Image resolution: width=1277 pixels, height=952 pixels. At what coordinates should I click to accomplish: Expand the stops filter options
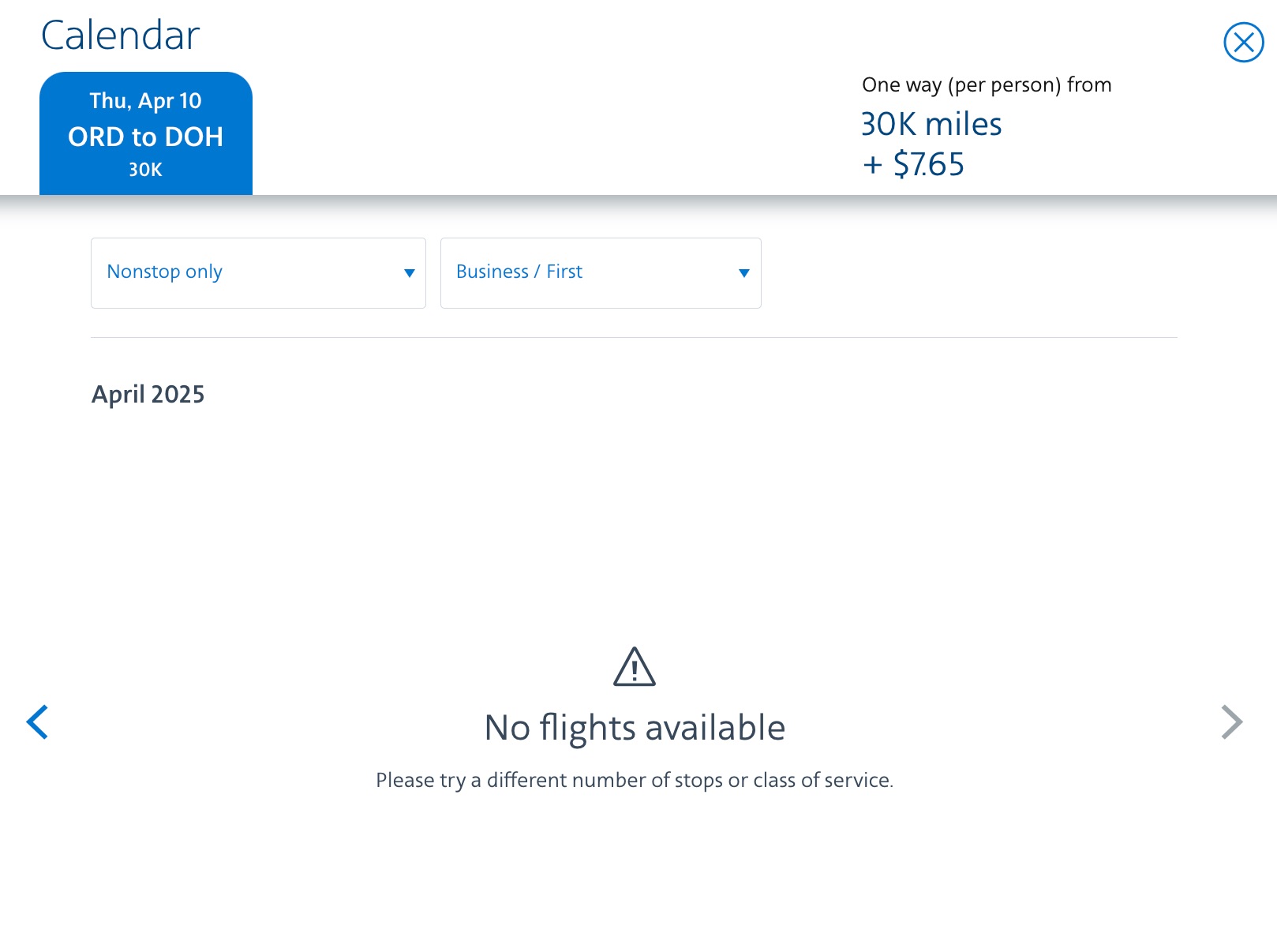coord(258,272)
